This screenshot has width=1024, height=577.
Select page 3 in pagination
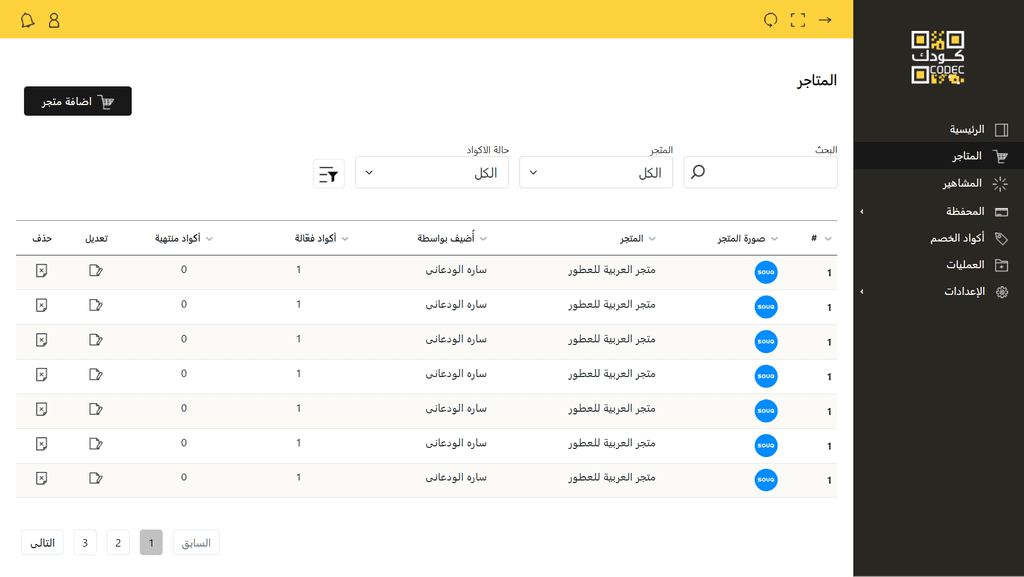click(85, 542)
